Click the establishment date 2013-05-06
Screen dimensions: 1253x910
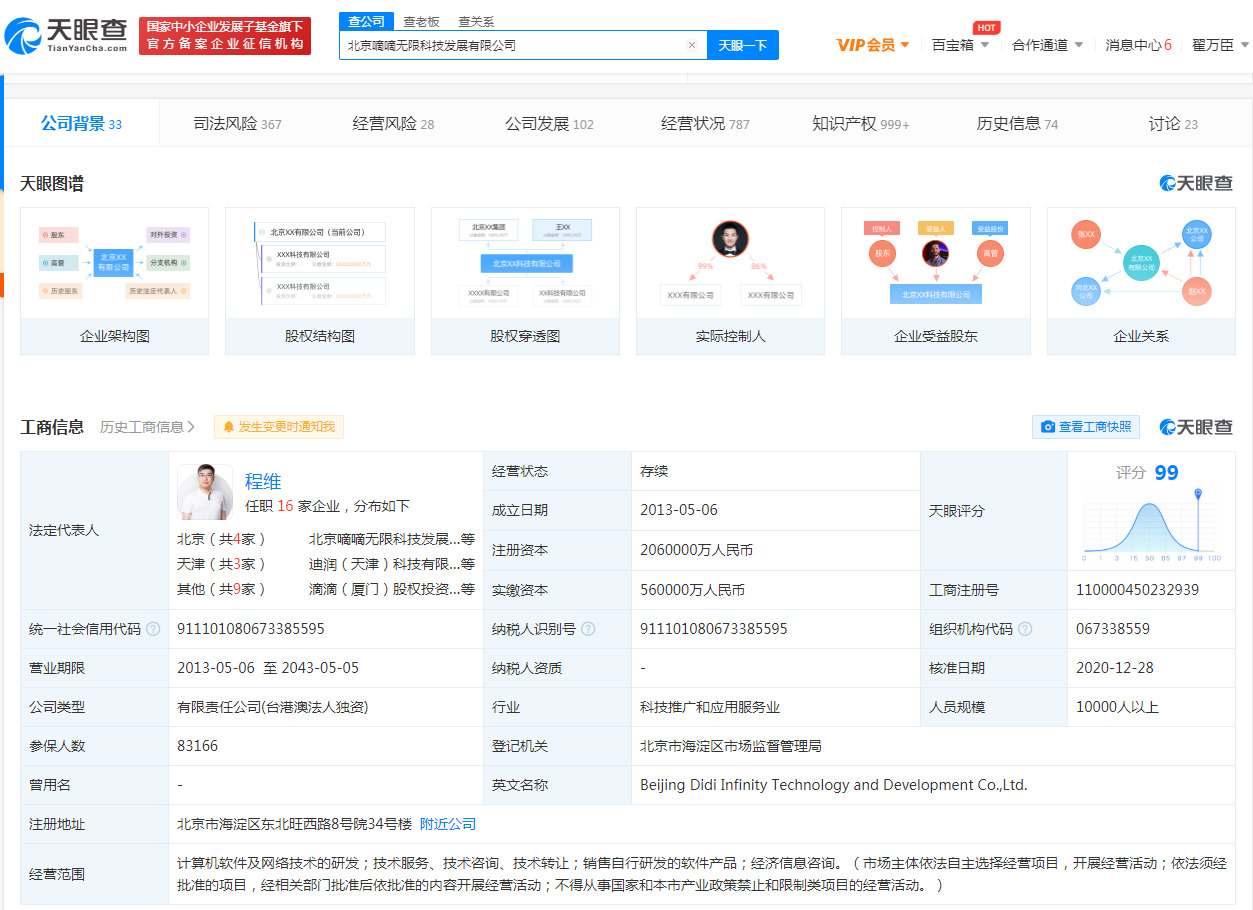coord(679,510)
